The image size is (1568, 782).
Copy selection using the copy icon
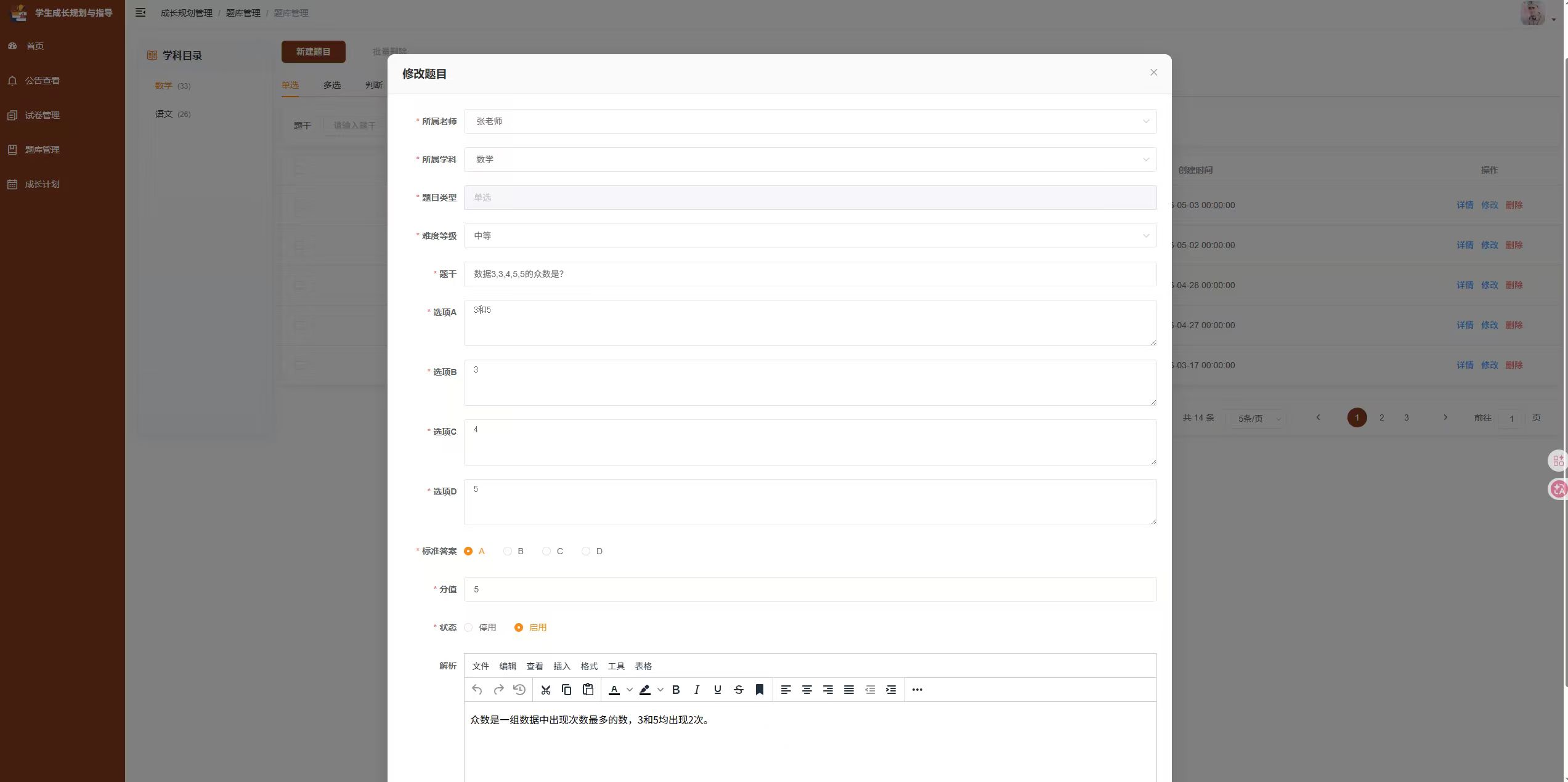point(567,690)
